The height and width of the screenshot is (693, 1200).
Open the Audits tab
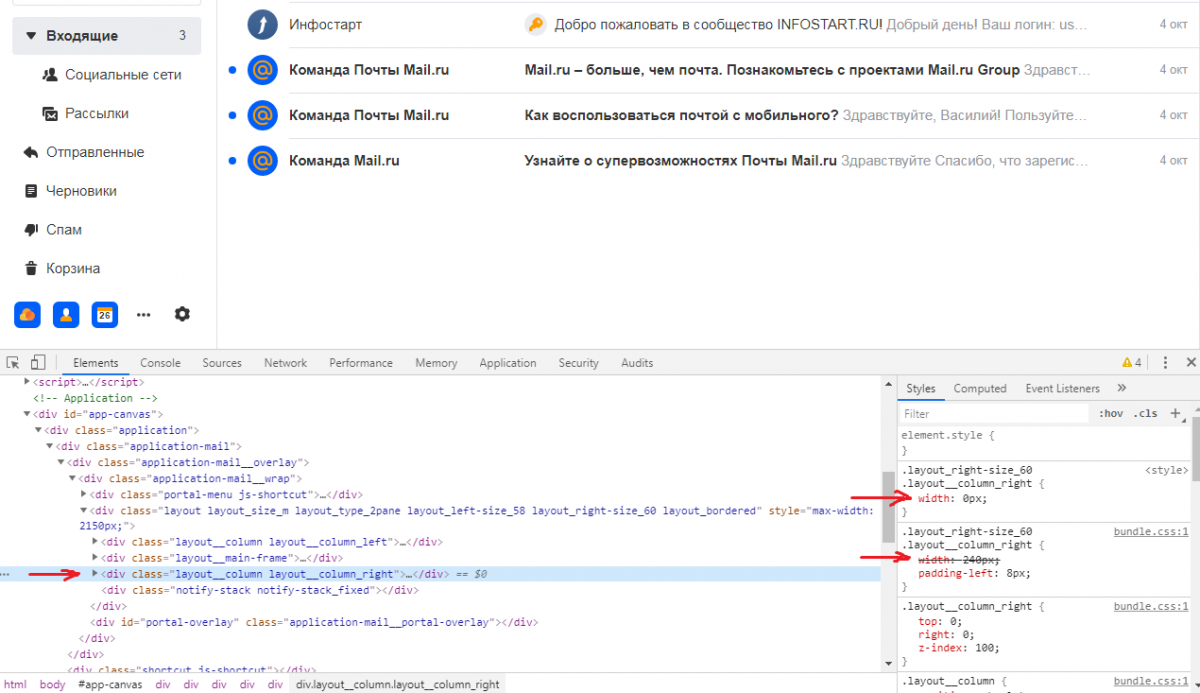(x=637, y=363)
